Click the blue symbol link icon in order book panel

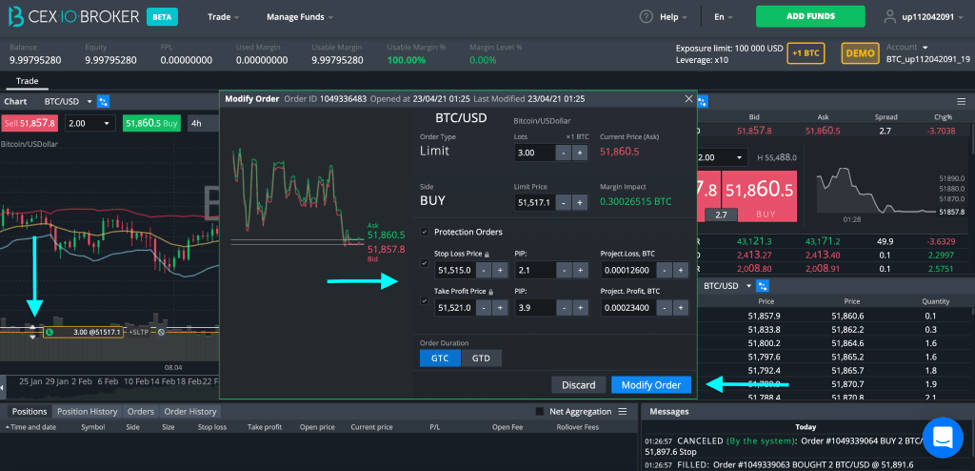[762, 286]
